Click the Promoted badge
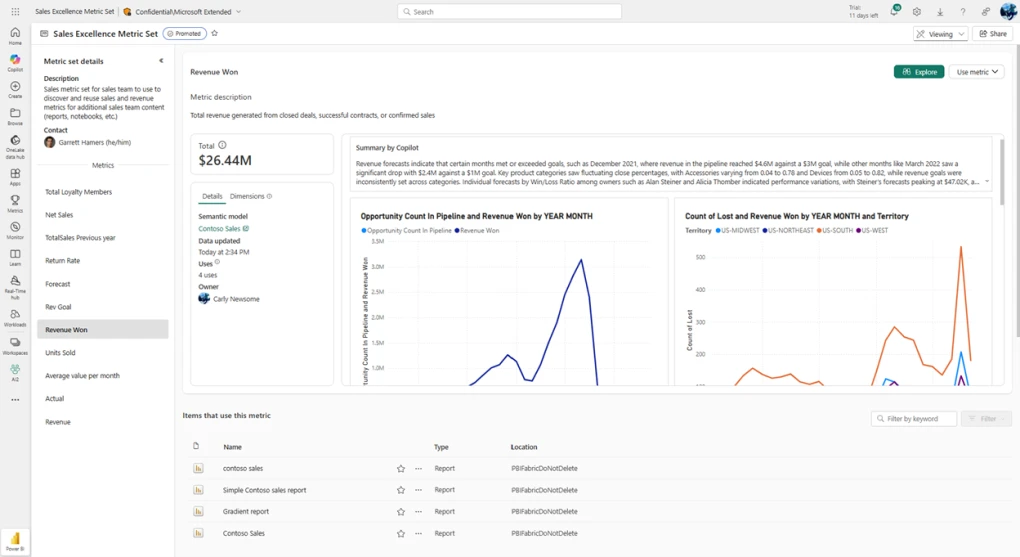The image size is (1020, 557). [185, 33]
